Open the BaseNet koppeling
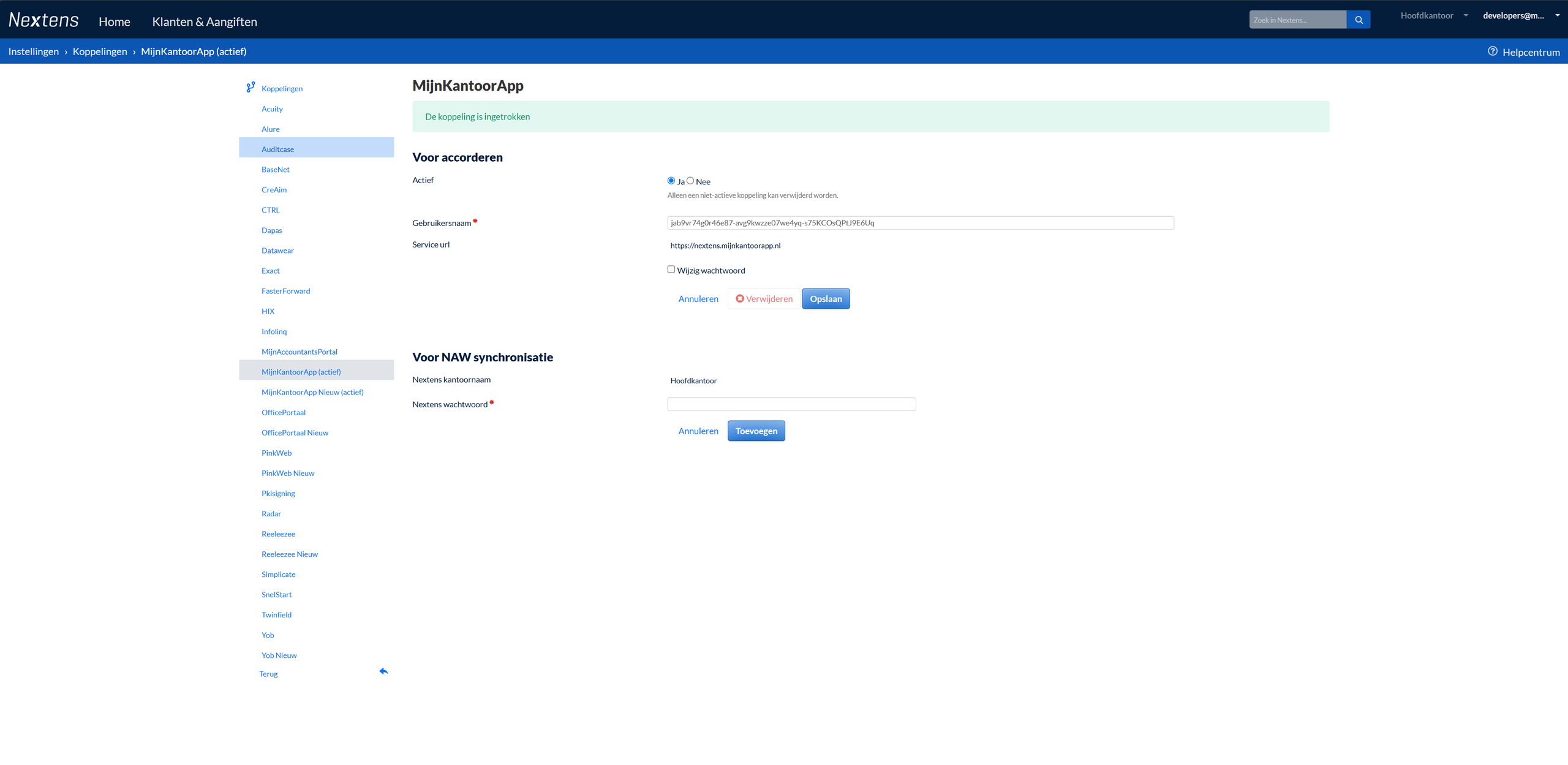 point(276,170)
